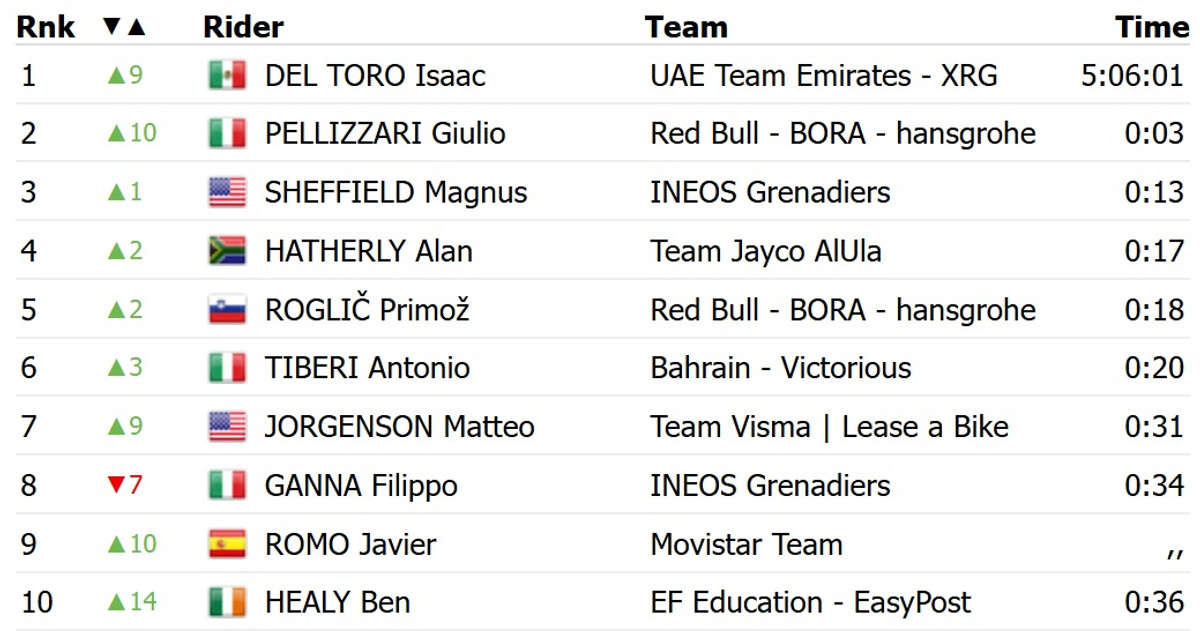The image size is (1200, 631).
Task: Click the green up arrow for Healy
Action: coord(115,602)
